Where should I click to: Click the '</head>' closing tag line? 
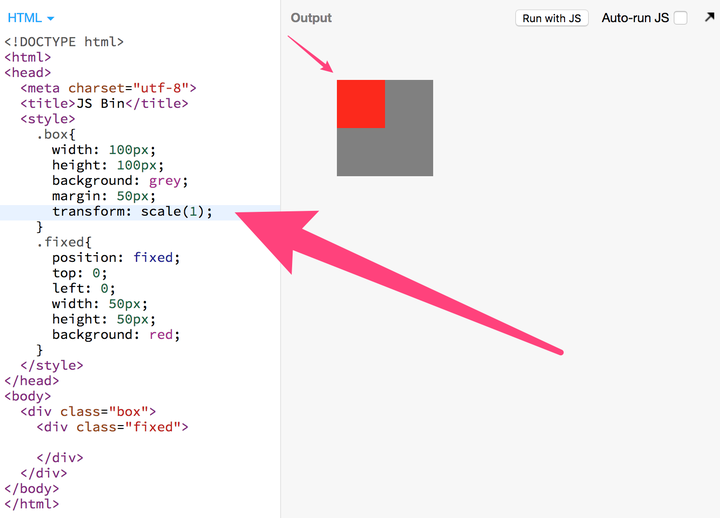click(32, 381)
